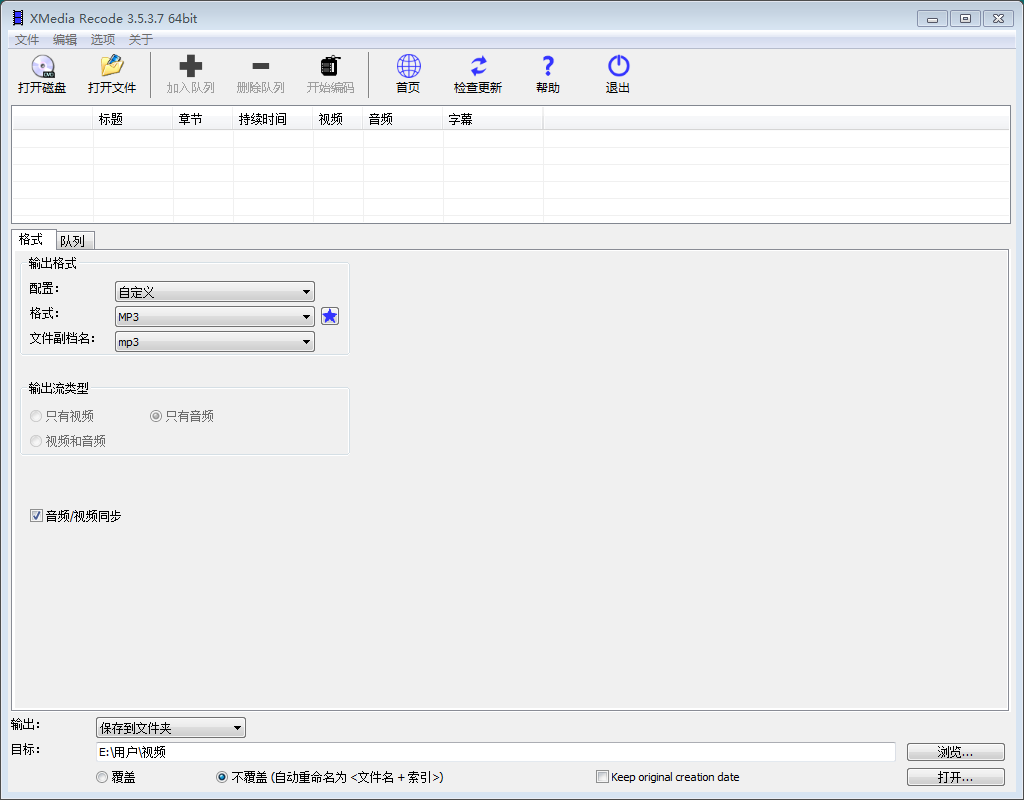Click the Open File (打开文件) icon
1024x800 pixels.
[x=111, y=67]
